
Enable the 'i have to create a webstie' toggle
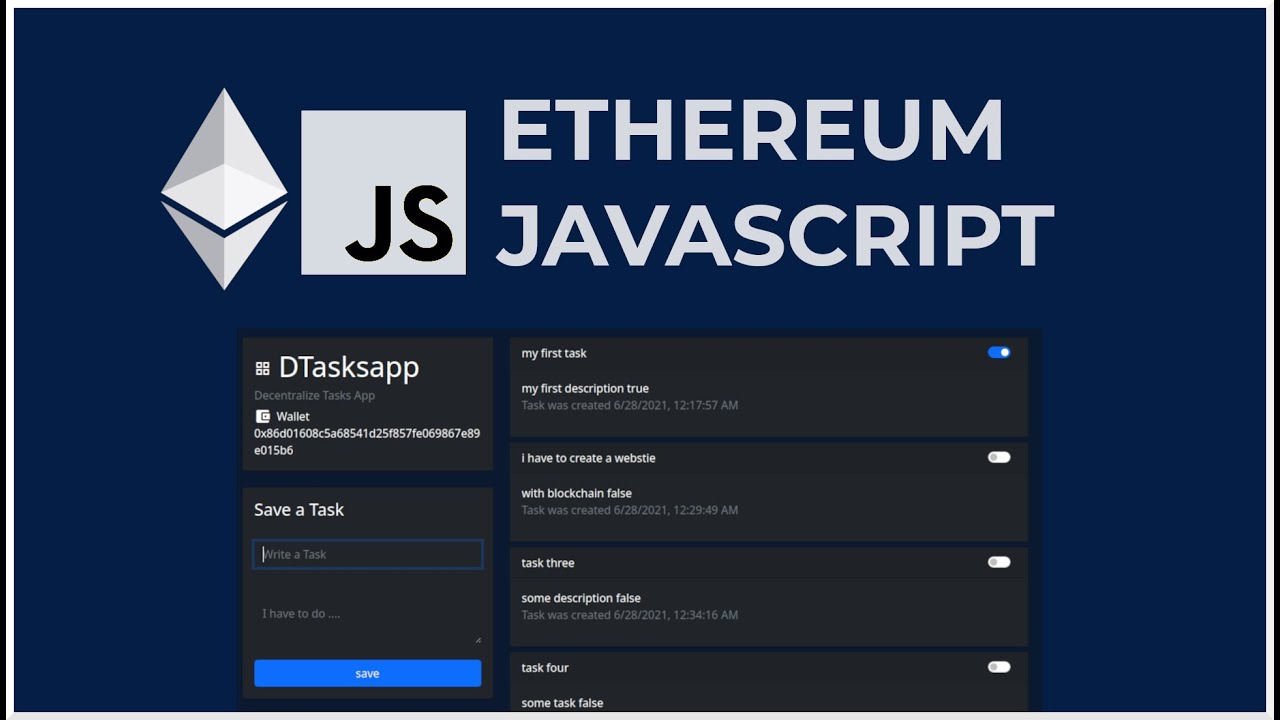(x=999, y=457)
